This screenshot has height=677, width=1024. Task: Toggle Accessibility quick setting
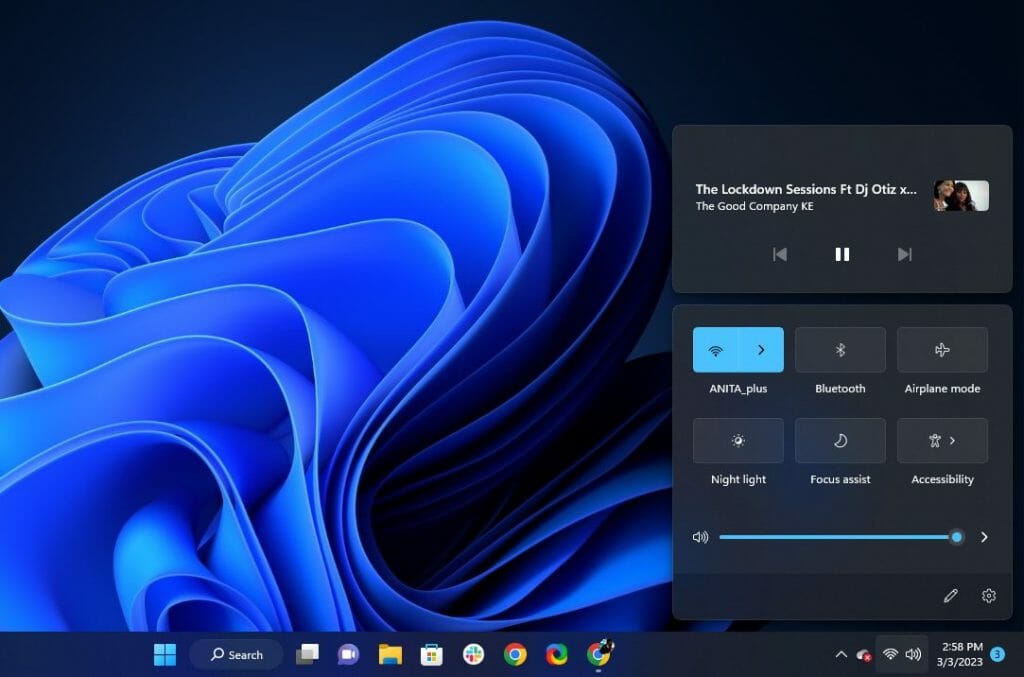(x=942, y=440)
